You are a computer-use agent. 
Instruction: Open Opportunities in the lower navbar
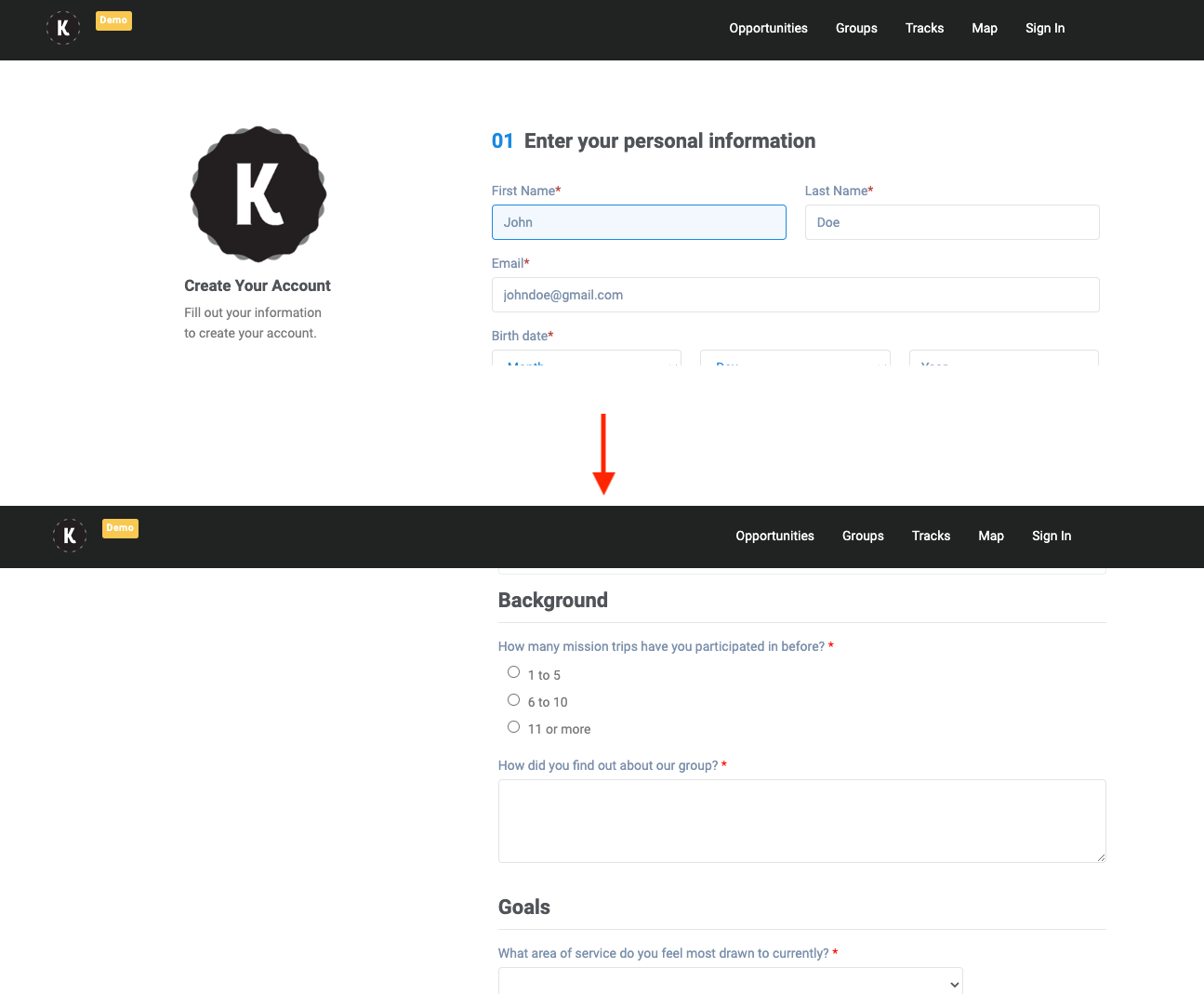point(774,536)
